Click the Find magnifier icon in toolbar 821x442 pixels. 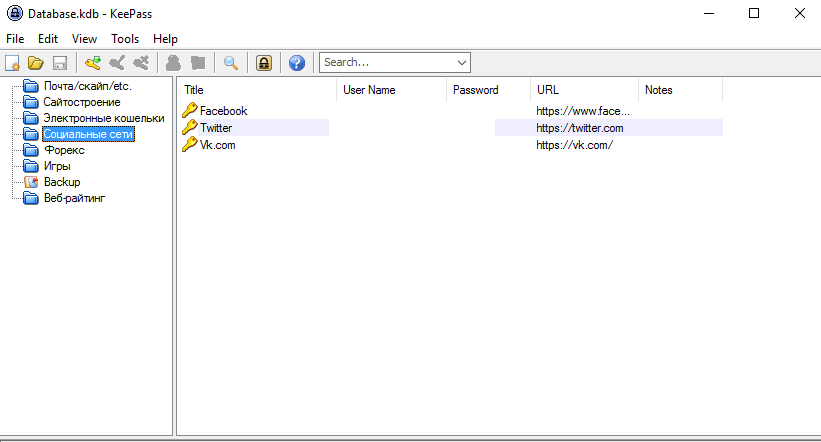click(231, 63)
